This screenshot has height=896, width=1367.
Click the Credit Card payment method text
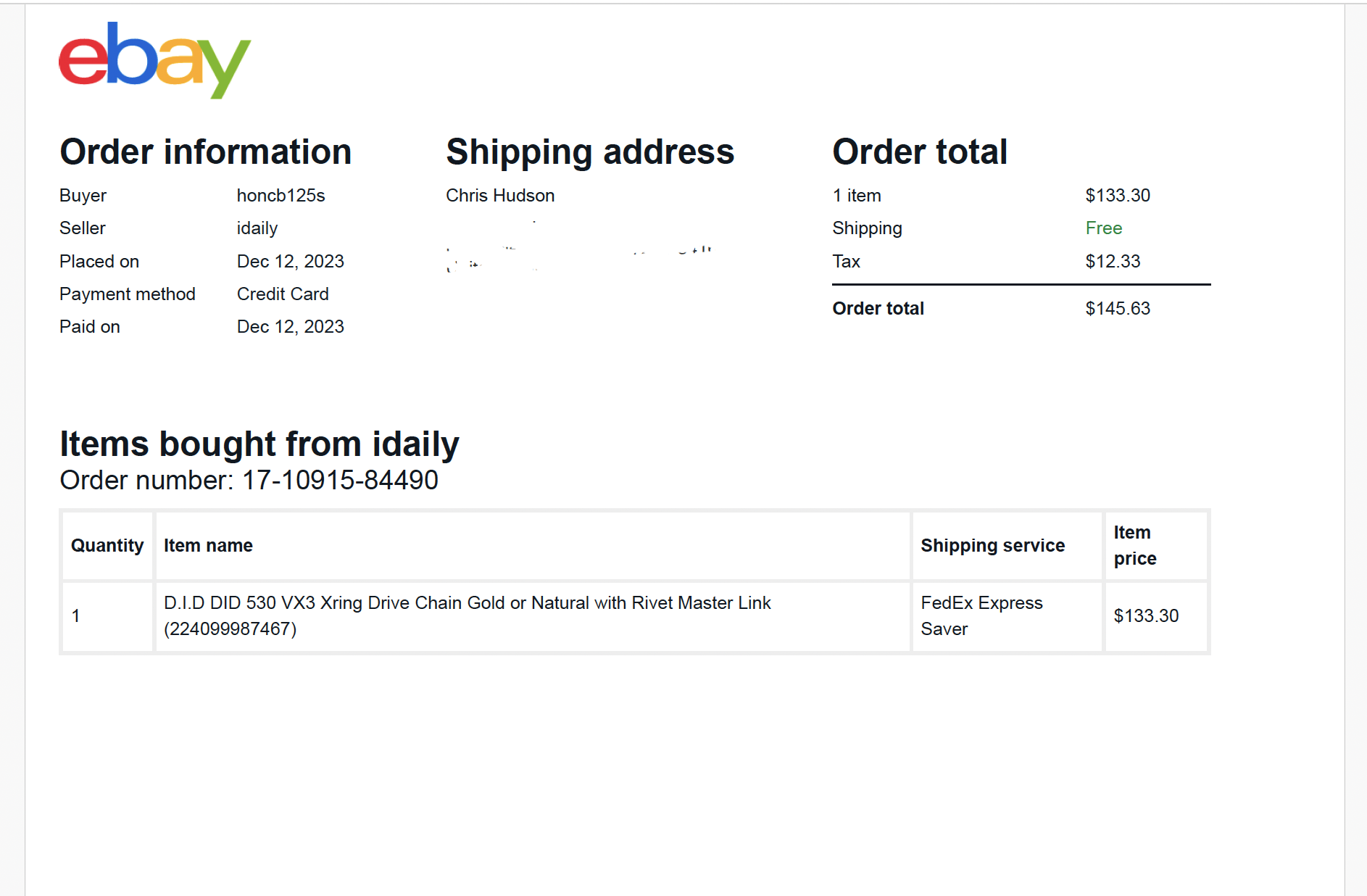pos(283,294)
